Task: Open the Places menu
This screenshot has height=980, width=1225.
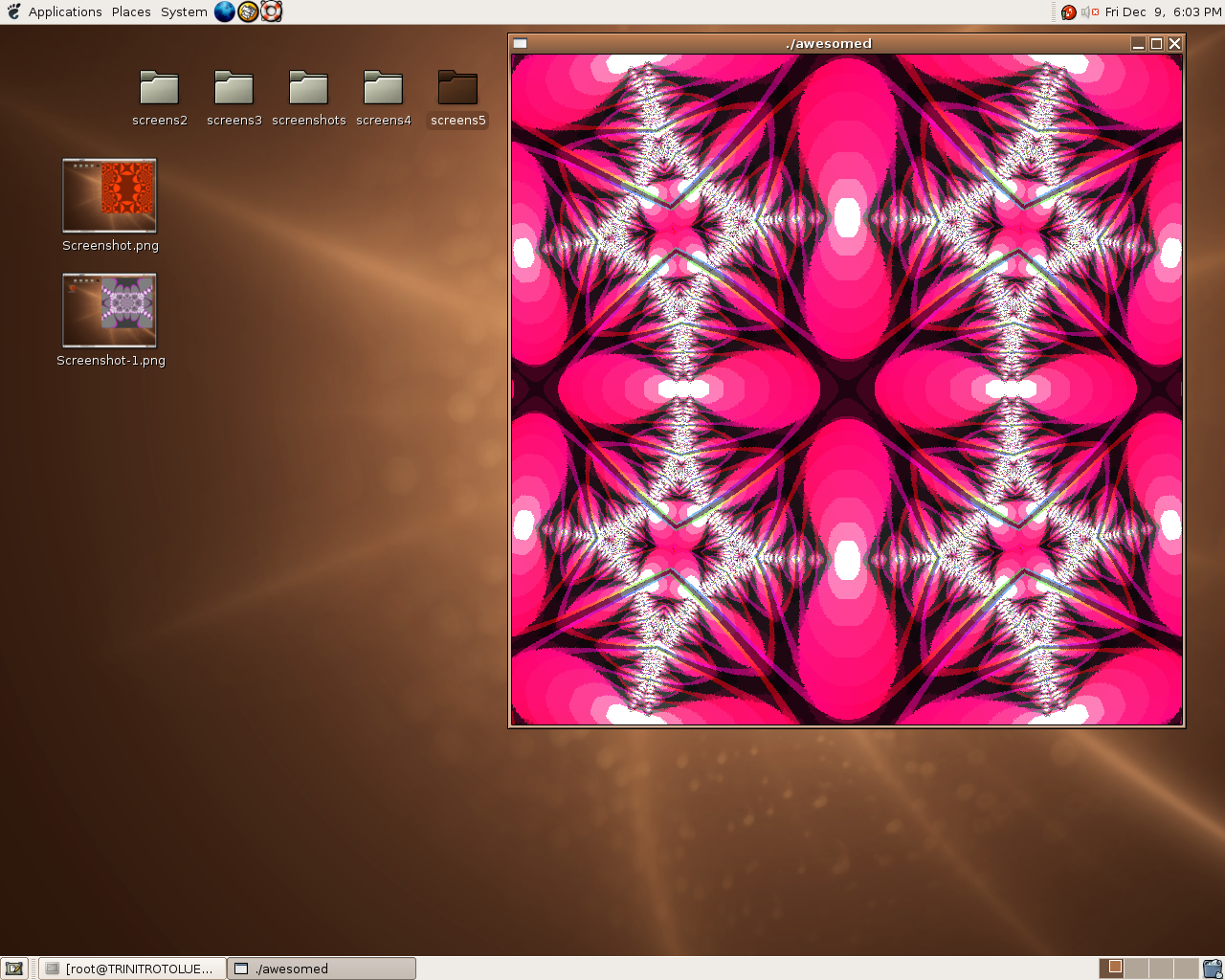Action: coord(131,11)
